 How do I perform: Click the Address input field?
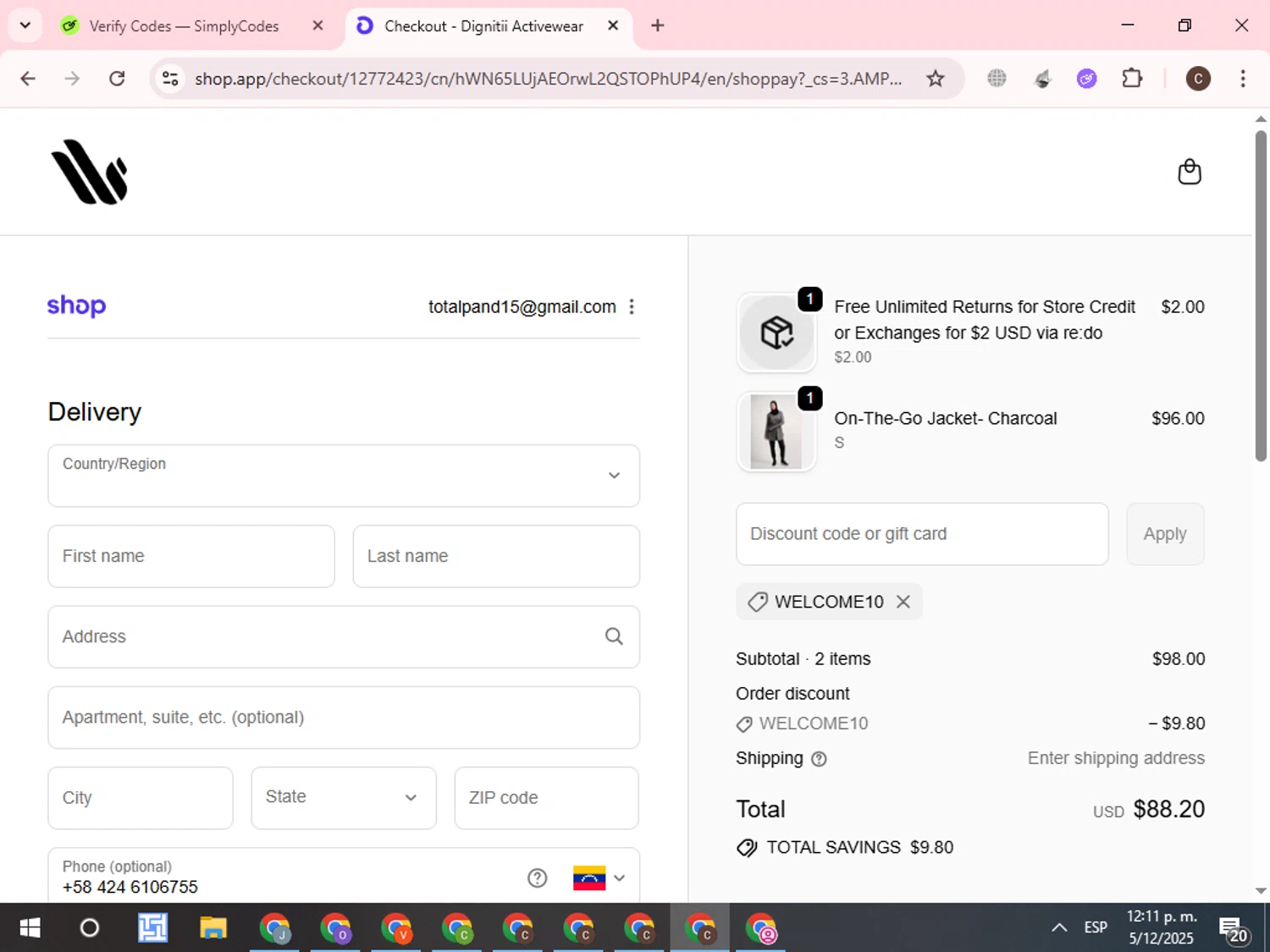tap(344, 636)
